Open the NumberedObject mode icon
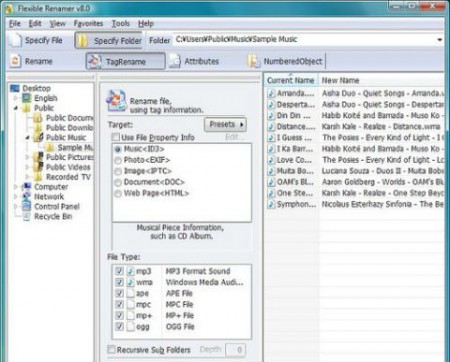Screen dimensions: 450x362 [254, 61]
